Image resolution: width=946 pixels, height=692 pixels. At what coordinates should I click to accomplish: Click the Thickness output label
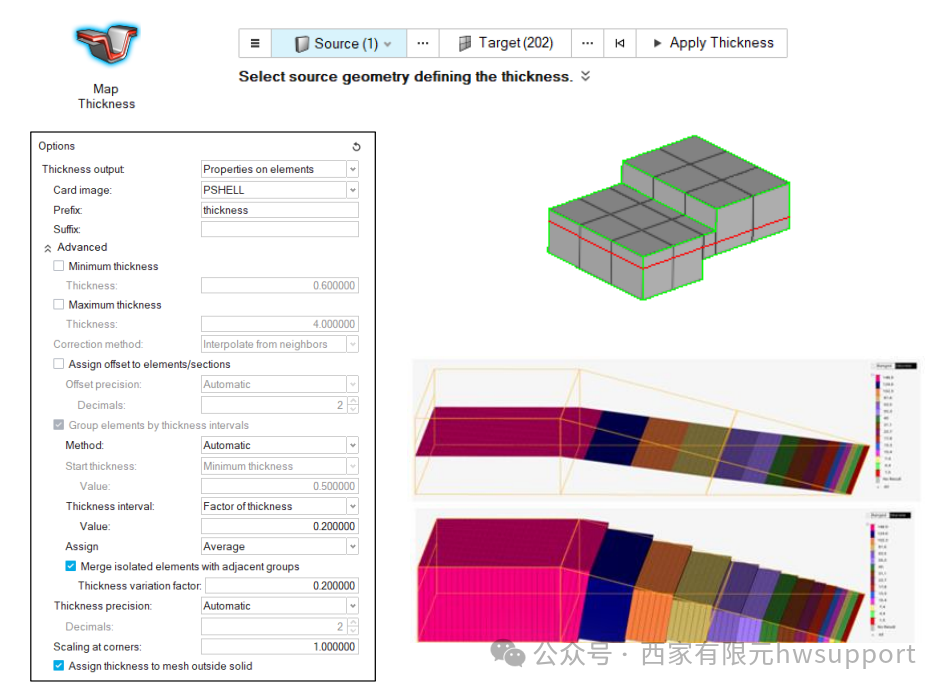pyautogui.click(x=83, y=170)
